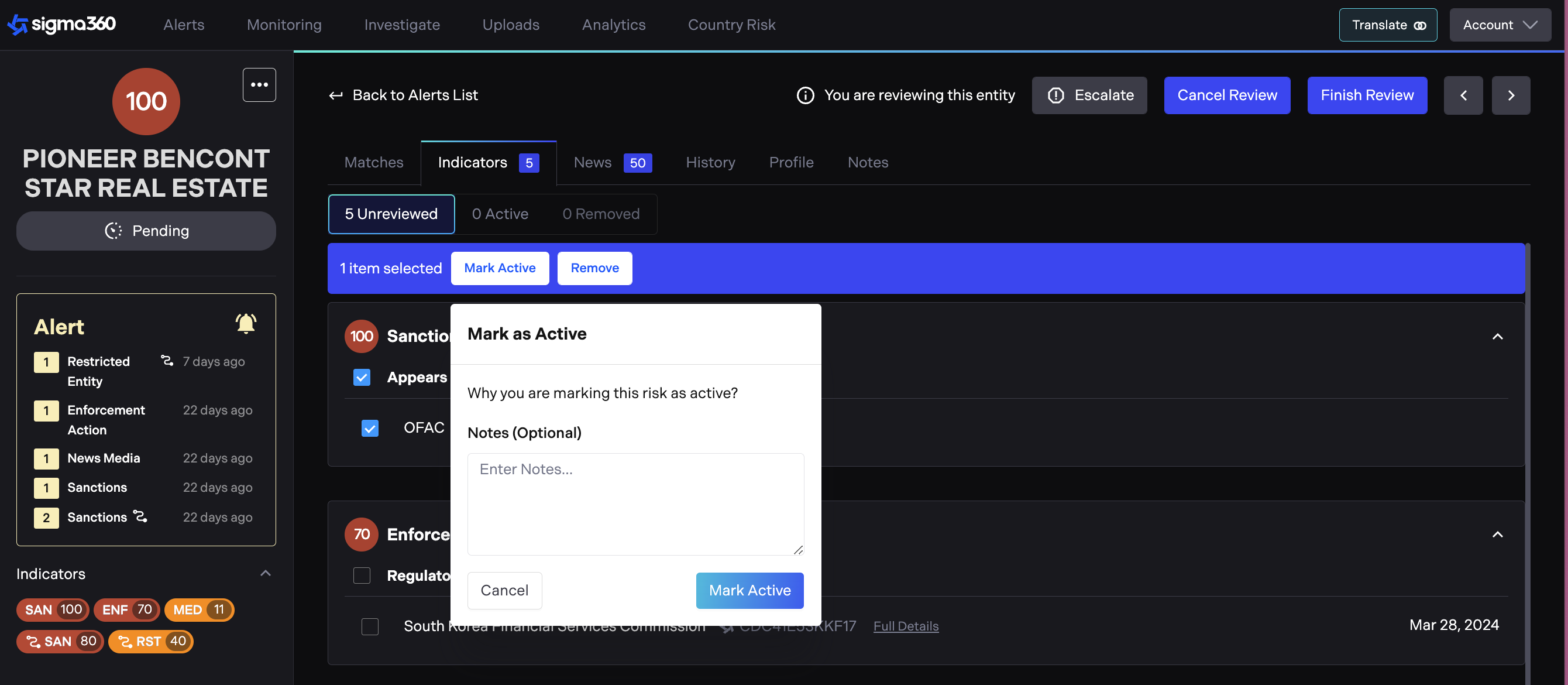Click the info icon beside reviewing message
This screenshot has height=685, width=1568.
coord(804,95)
